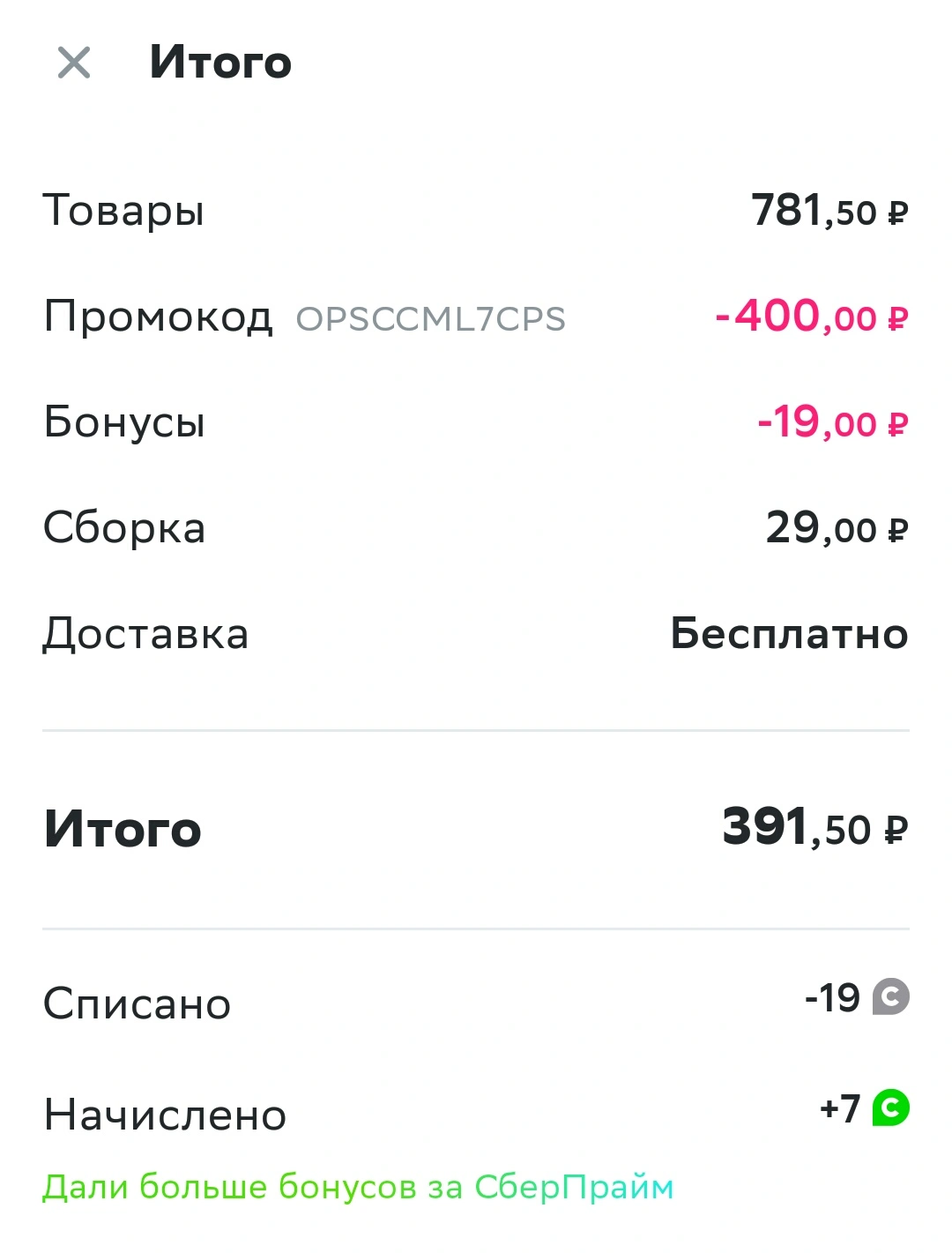952x1253 pixels.
Task: Tap the bold Итого total label
Action: coord(123,830)
